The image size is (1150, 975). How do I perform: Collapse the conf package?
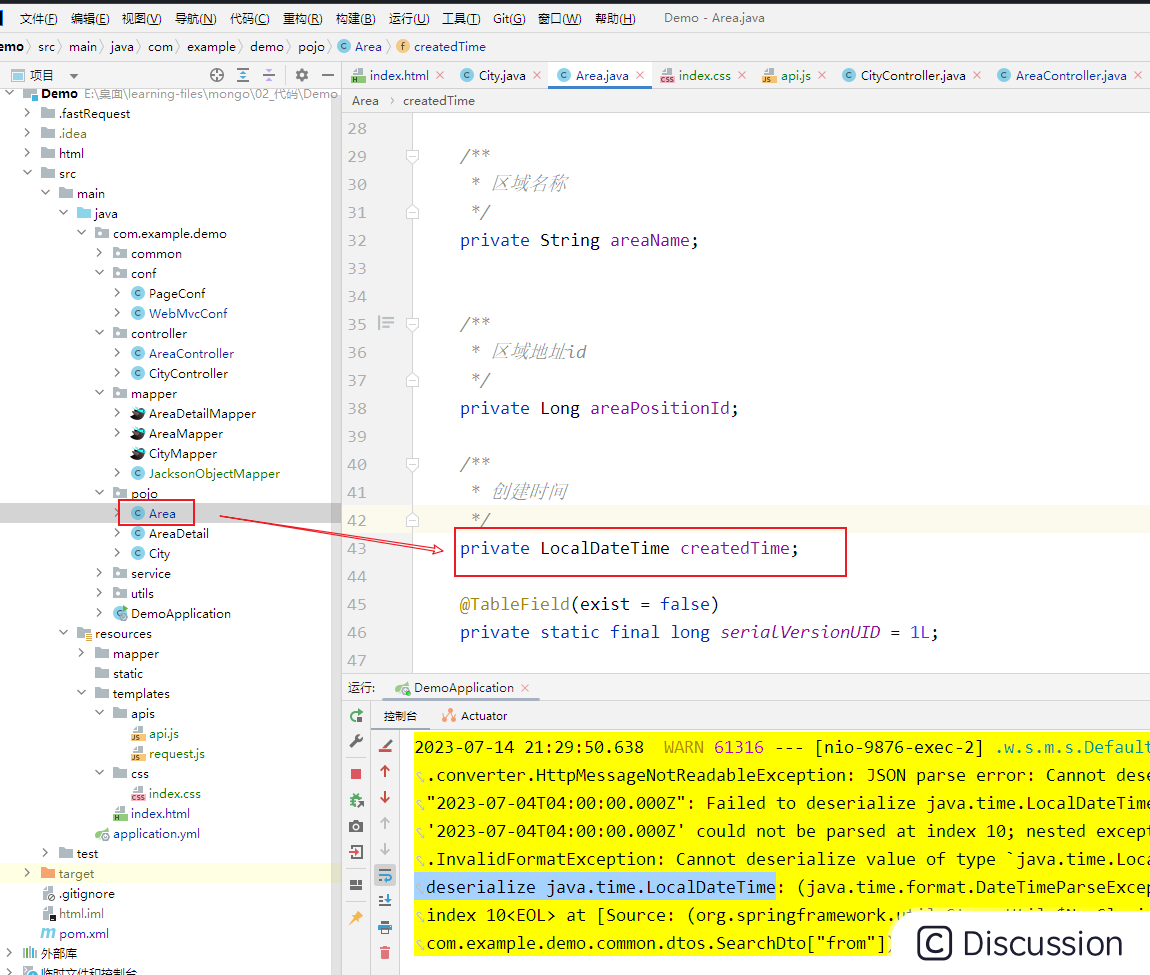[x=100, y=273]
